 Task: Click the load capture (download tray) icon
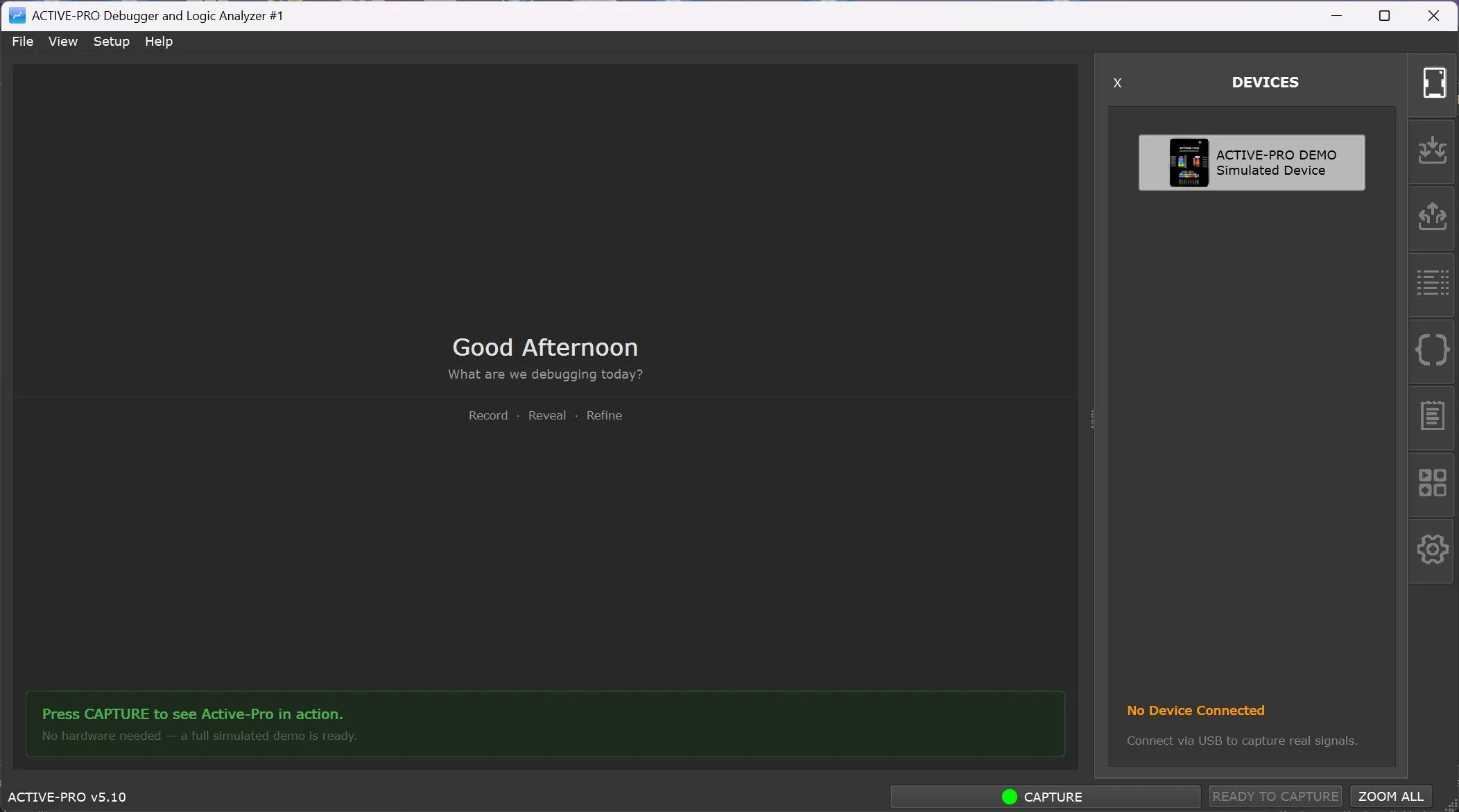(1432, 150)
